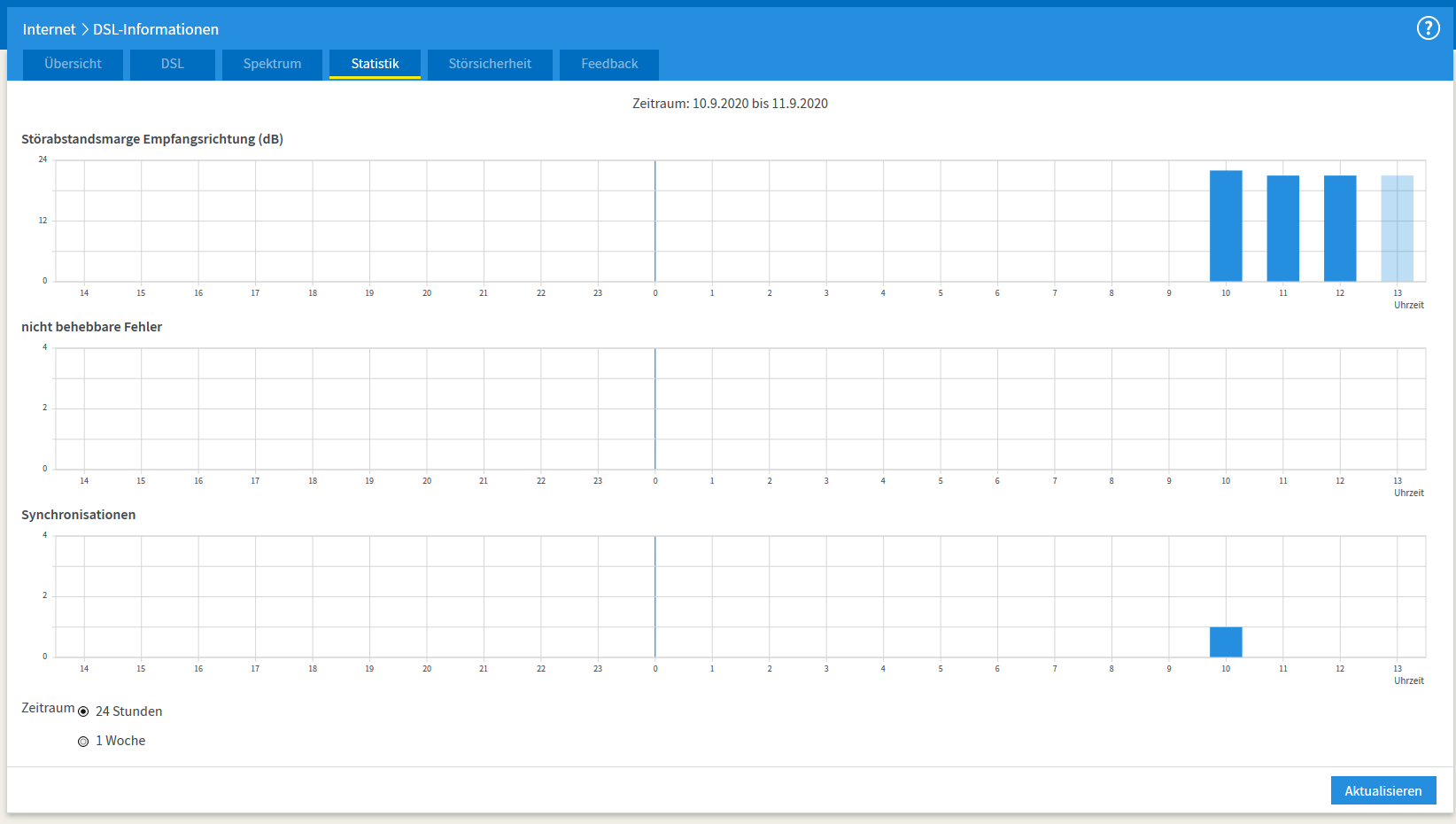Click DSL-Informationen in the breadcrumb

(156, 29)
